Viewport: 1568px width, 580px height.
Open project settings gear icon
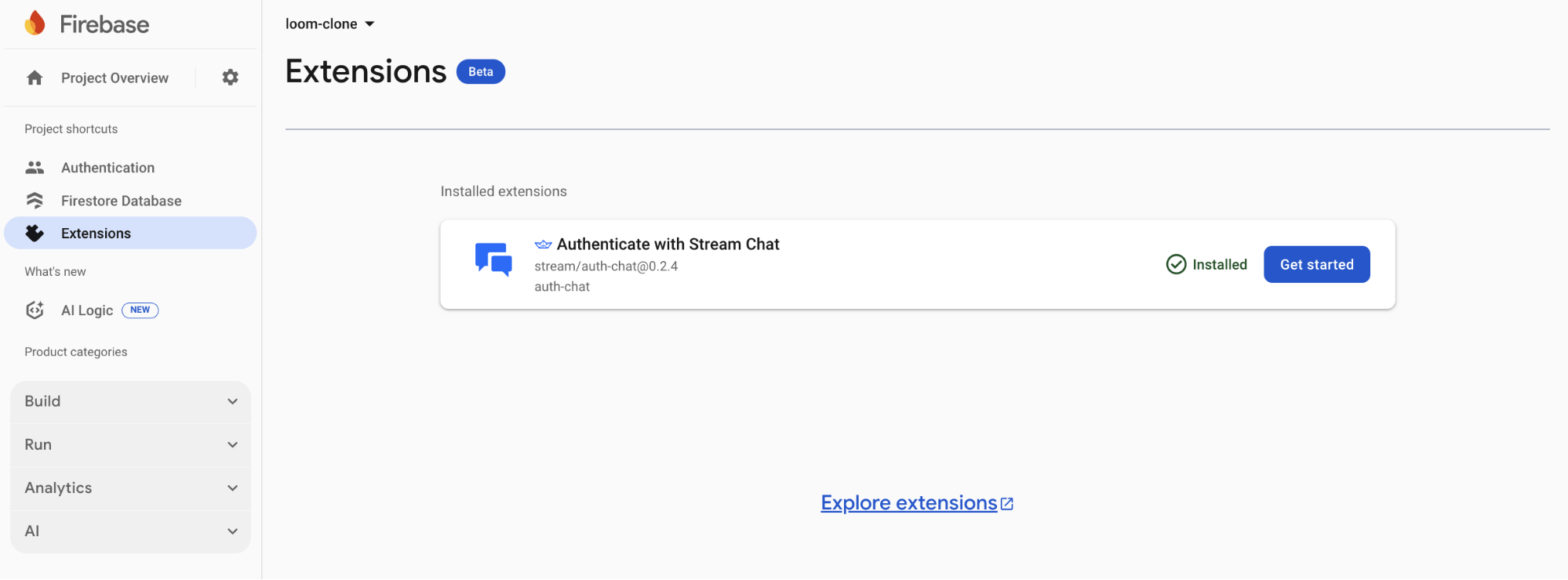coord(230,78)
